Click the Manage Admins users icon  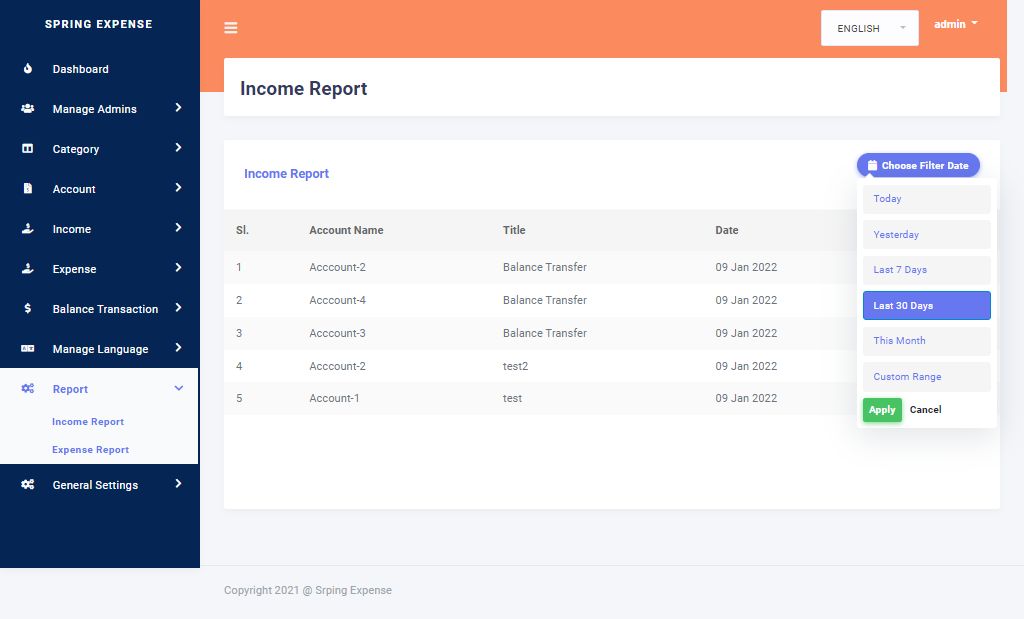[x=28, y=109]
